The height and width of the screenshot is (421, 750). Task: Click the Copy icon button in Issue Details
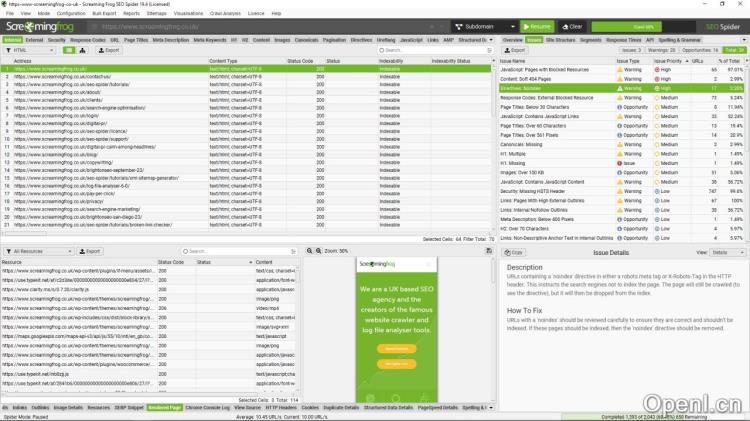coord(511,252)
